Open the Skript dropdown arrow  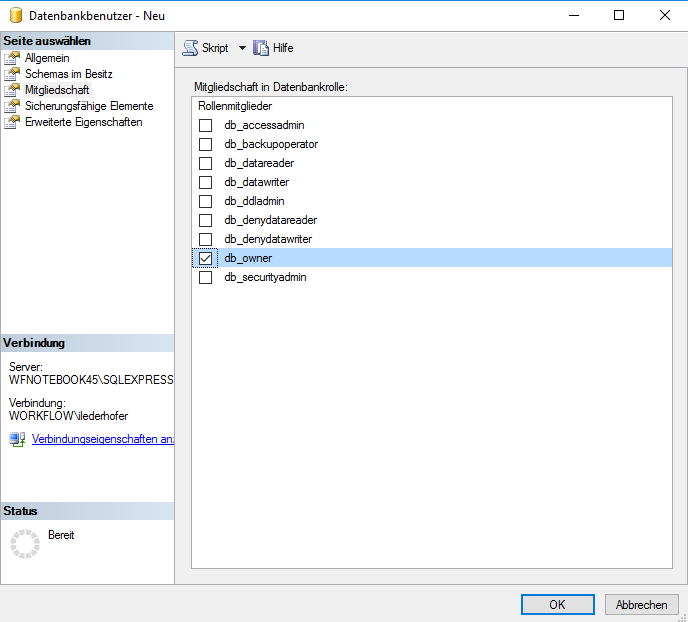pos(242,48)
